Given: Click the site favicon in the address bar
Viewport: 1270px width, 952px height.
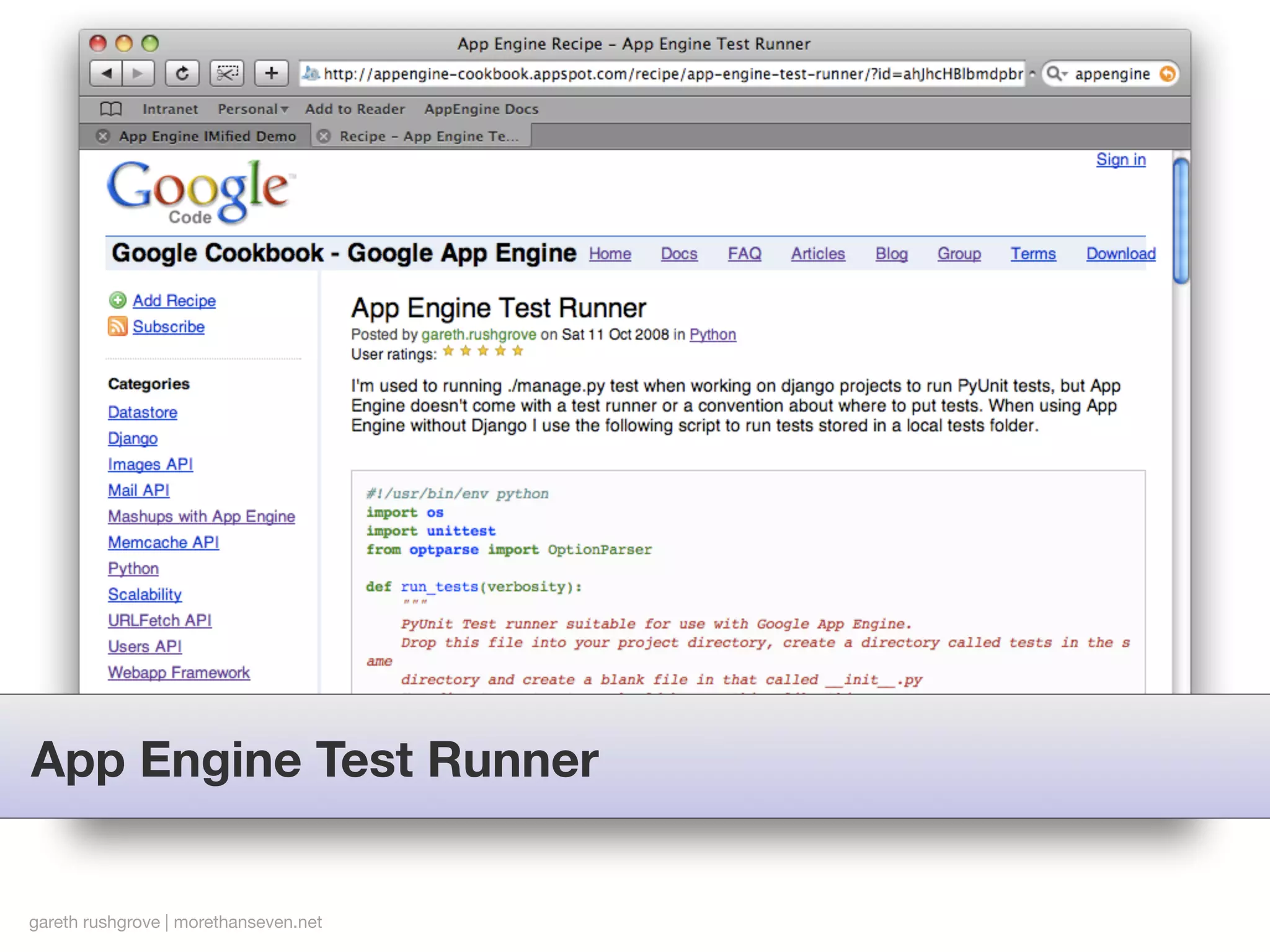Looking at the screenshot, I should 310,74.
